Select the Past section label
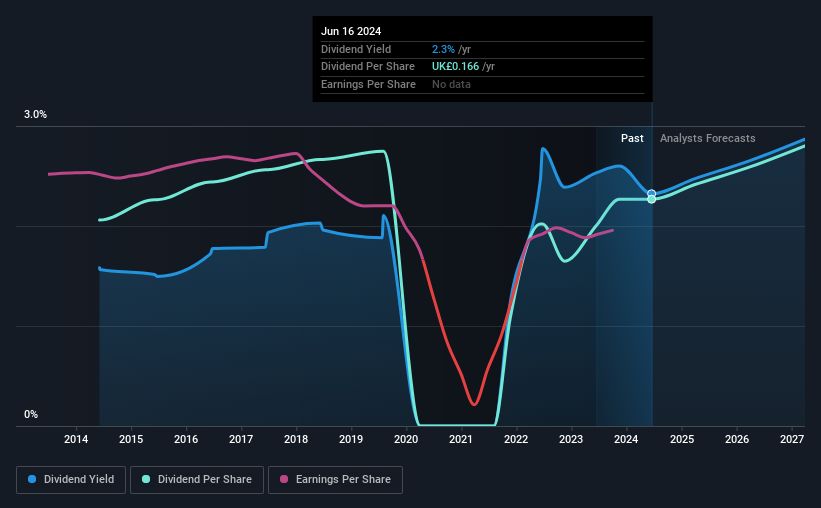 [632, 138]
